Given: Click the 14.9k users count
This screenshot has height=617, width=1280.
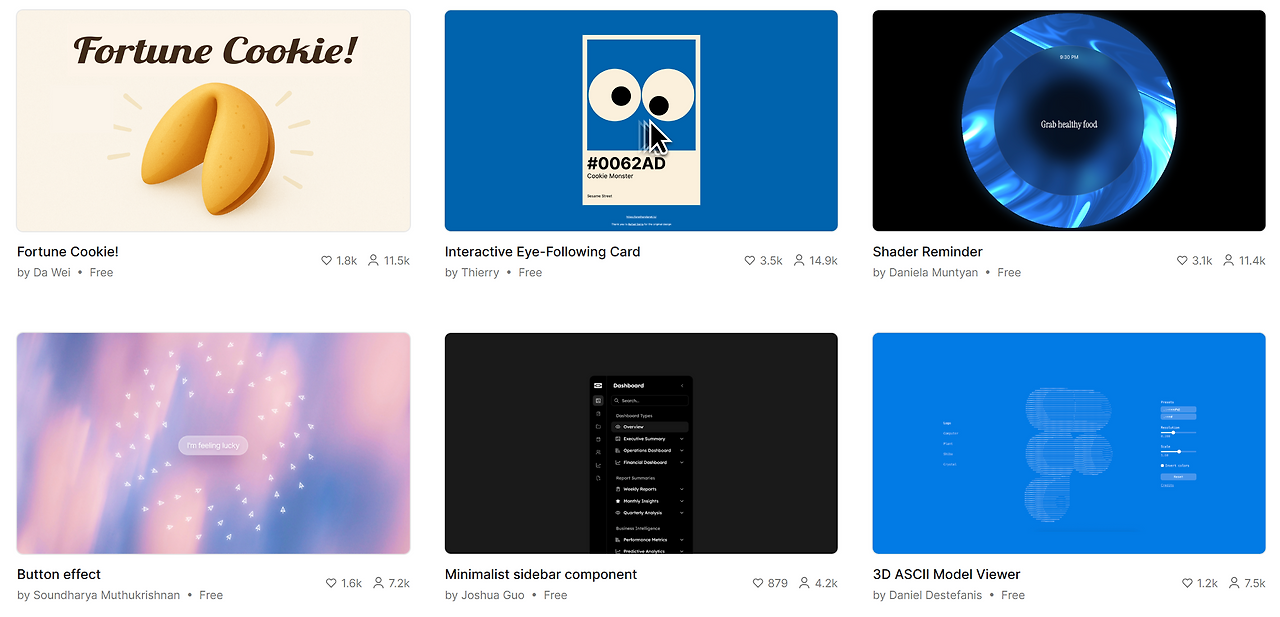Looking at the screenshot, I should pos(824,260).
